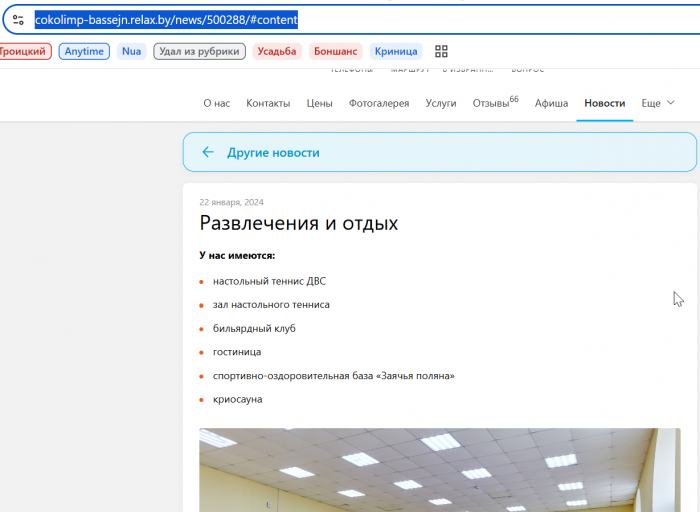Open the Удал из рубрики bookmark
The width and height of the screenshot is (700, 512).
click(x=199, y=51)
